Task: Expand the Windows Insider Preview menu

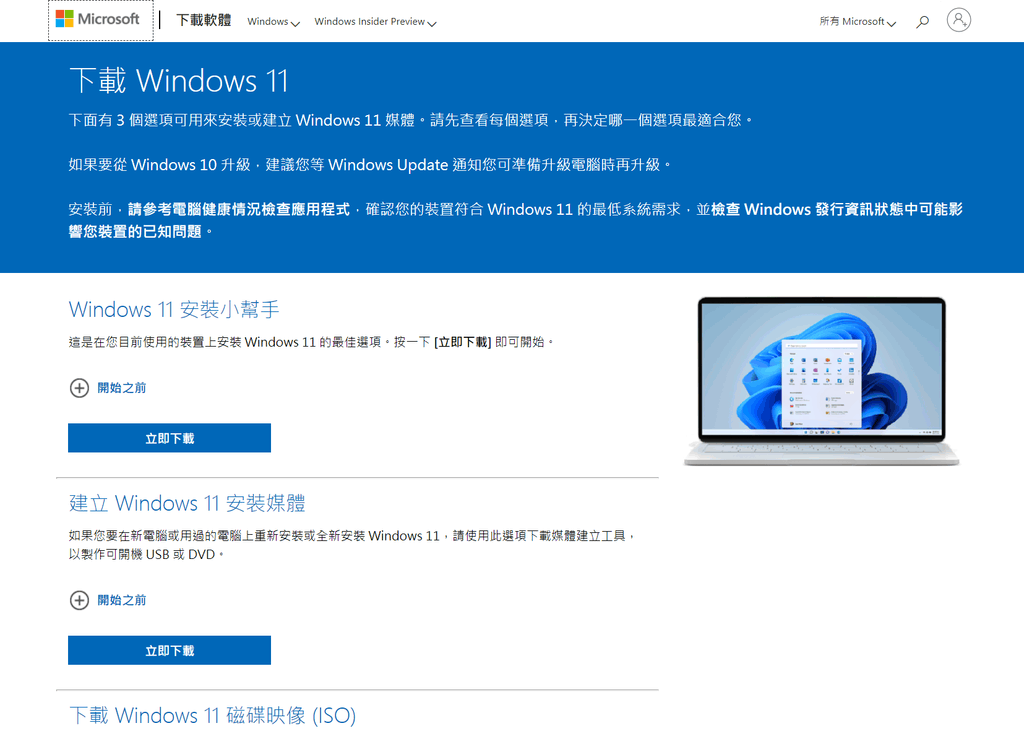Action: [376, 22]
